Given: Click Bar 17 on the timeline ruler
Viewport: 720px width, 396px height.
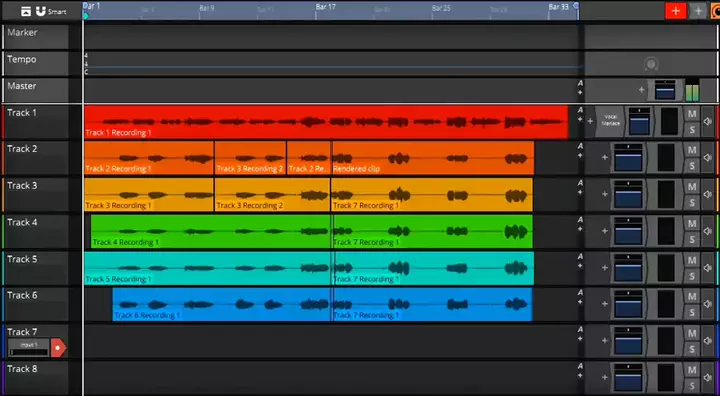Looking at the screenshot, I should [326, 7].
